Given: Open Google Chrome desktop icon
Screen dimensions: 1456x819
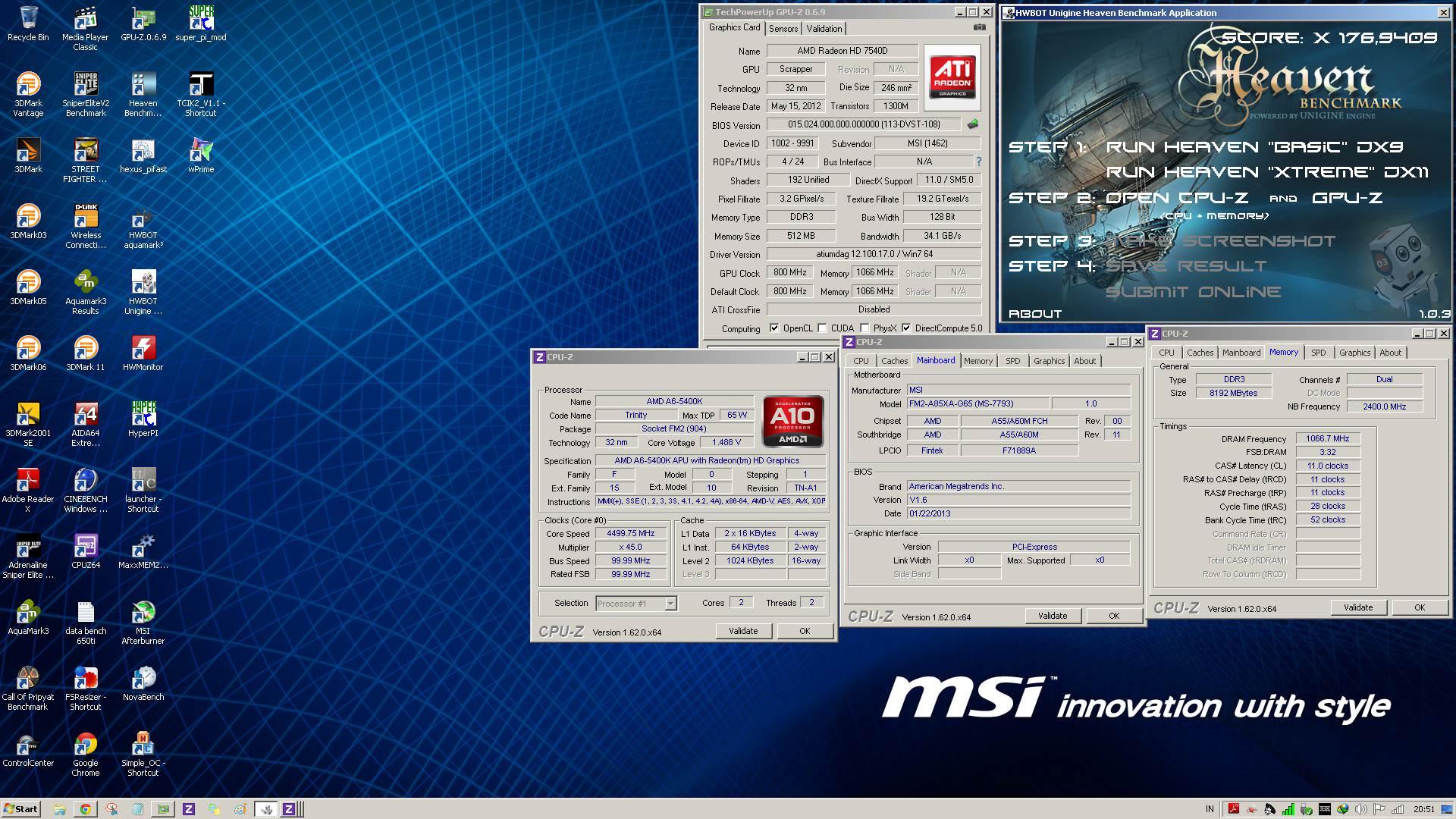Looking at the screenshot, I should point(85,754).
